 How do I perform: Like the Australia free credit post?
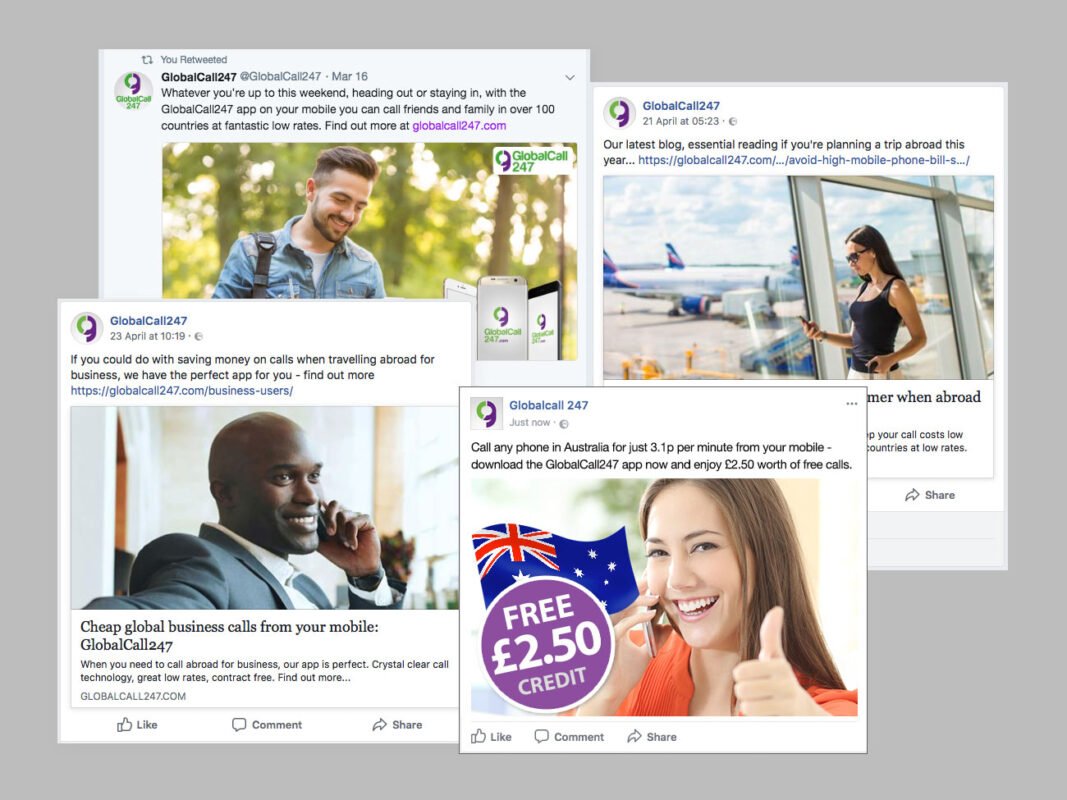[491, 737]
